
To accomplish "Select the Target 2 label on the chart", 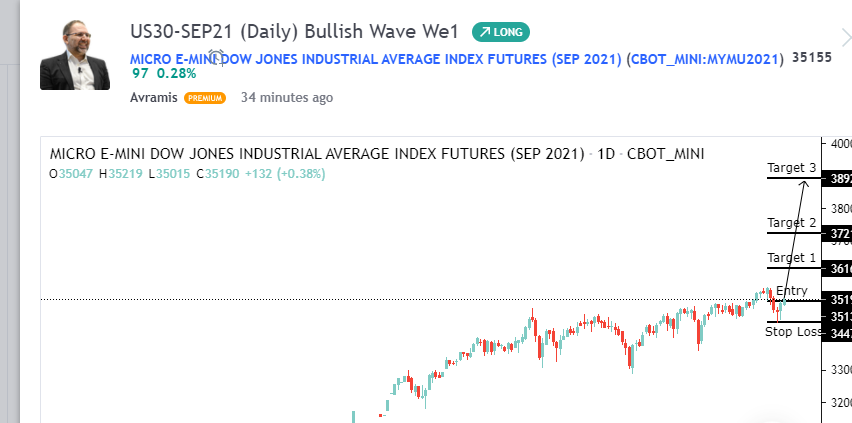I will tap(792, 222).
